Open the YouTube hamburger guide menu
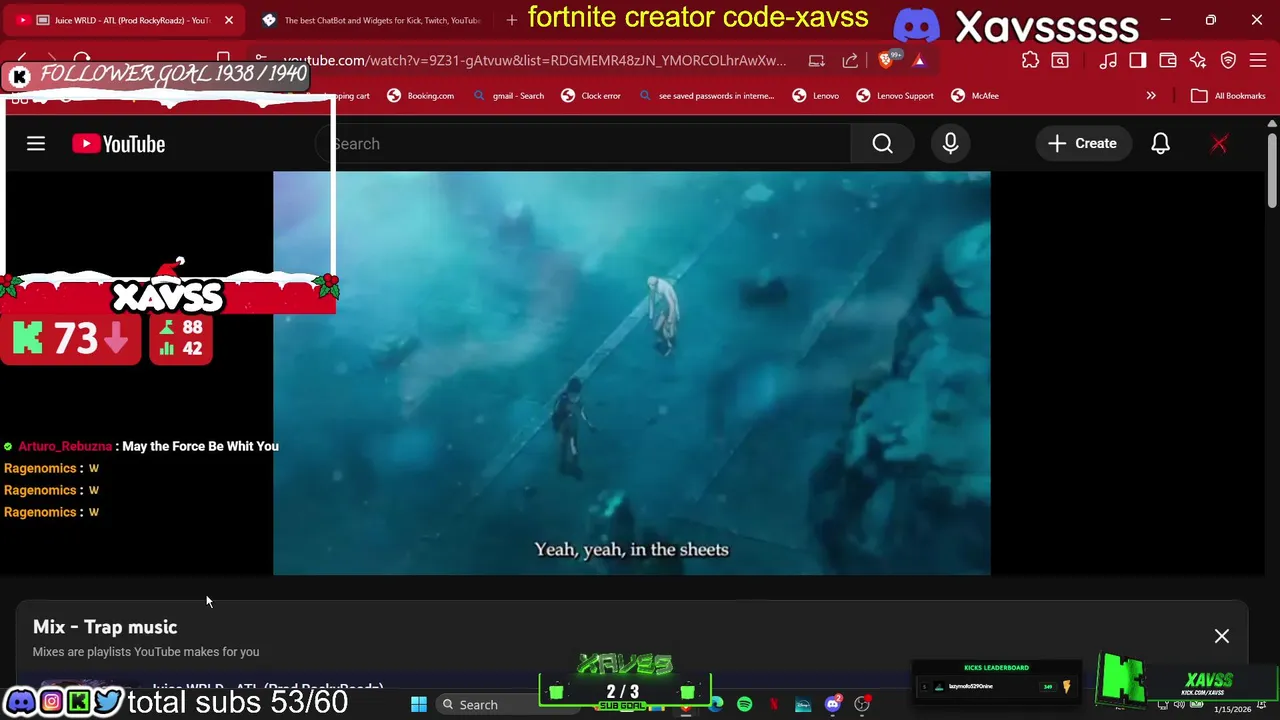The height and width of the screenshot is (720, 1280). click(x=36, y=144)
